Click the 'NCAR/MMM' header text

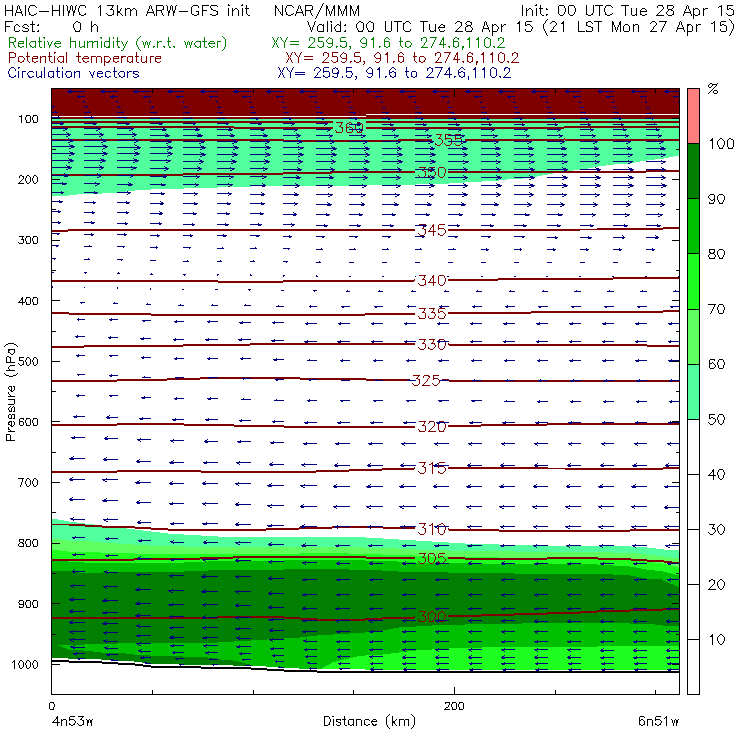point(317,10)
